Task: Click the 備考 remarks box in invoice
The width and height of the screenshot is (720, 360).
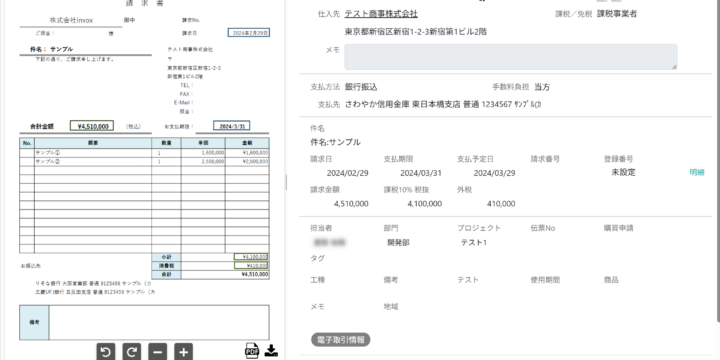Action: click(x=159, y=322)
